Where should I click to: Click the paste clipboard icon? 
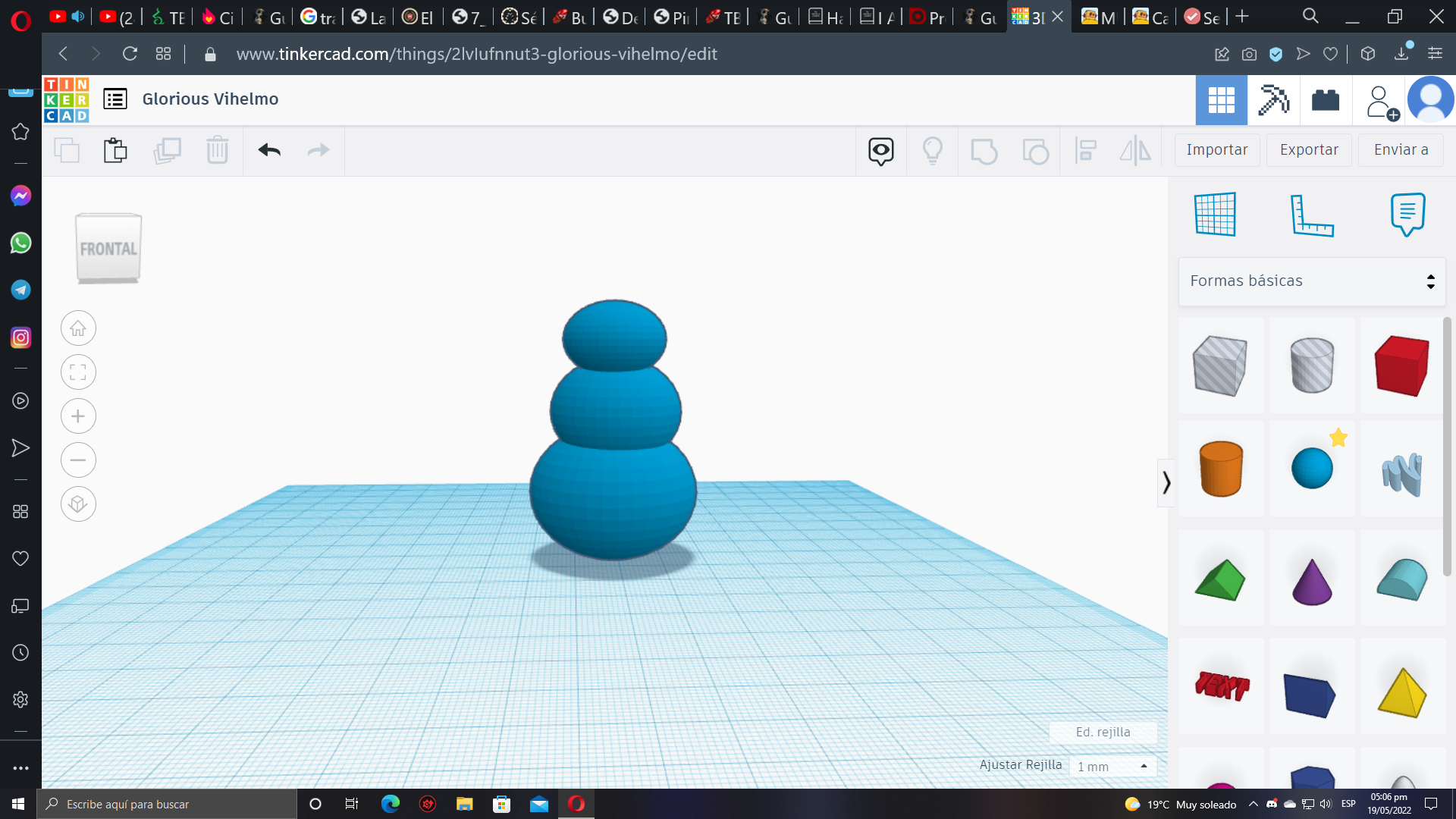pos(115,150)
